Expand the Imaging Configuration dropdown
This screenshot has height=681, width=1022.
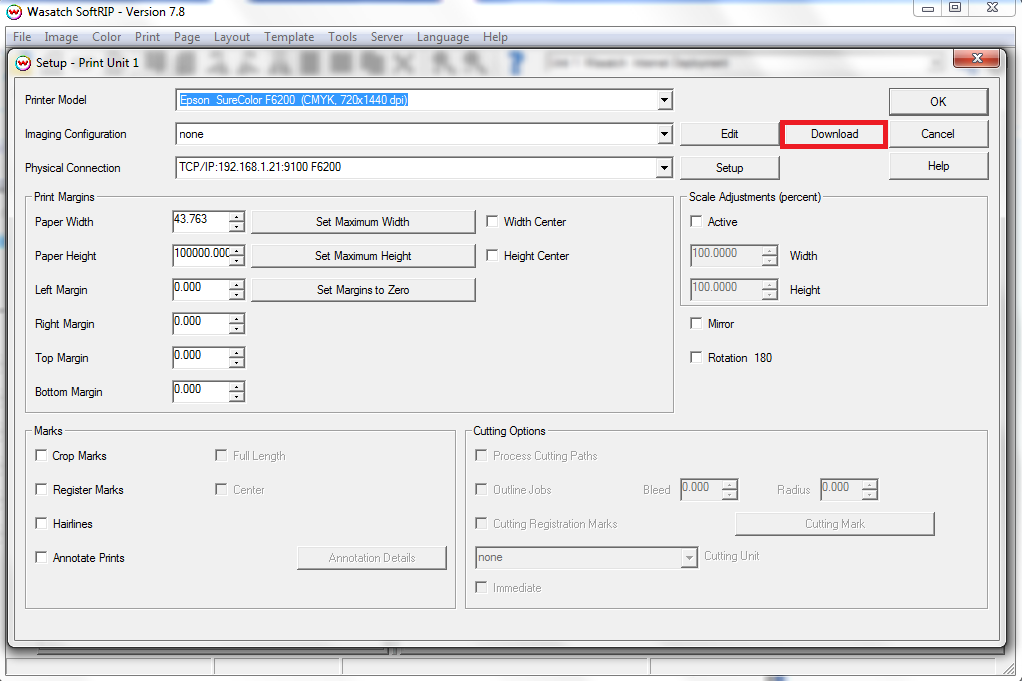pos(664,134)
